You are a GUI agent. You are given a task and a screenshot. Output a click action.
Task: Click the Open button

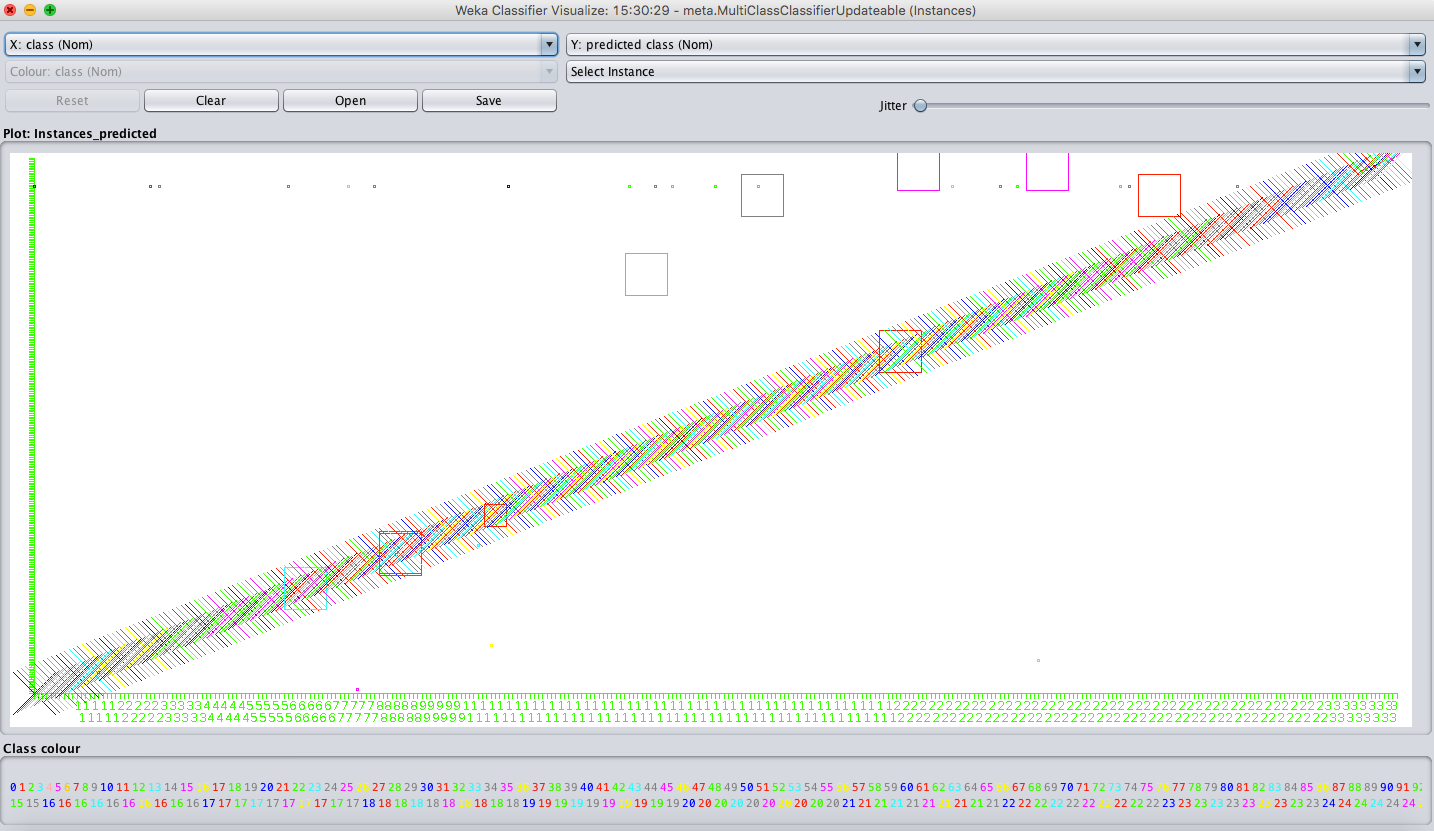(x=350, y=100)
